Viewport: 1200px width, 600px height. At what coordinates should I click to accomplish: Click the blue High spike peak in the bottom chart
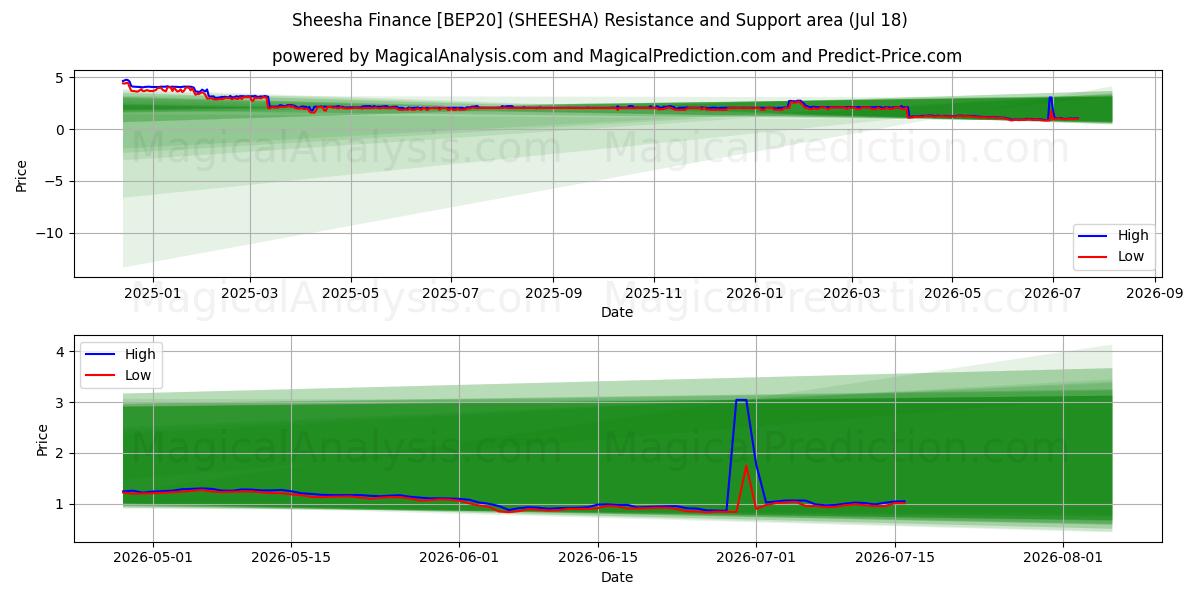(x=741, y=400)
